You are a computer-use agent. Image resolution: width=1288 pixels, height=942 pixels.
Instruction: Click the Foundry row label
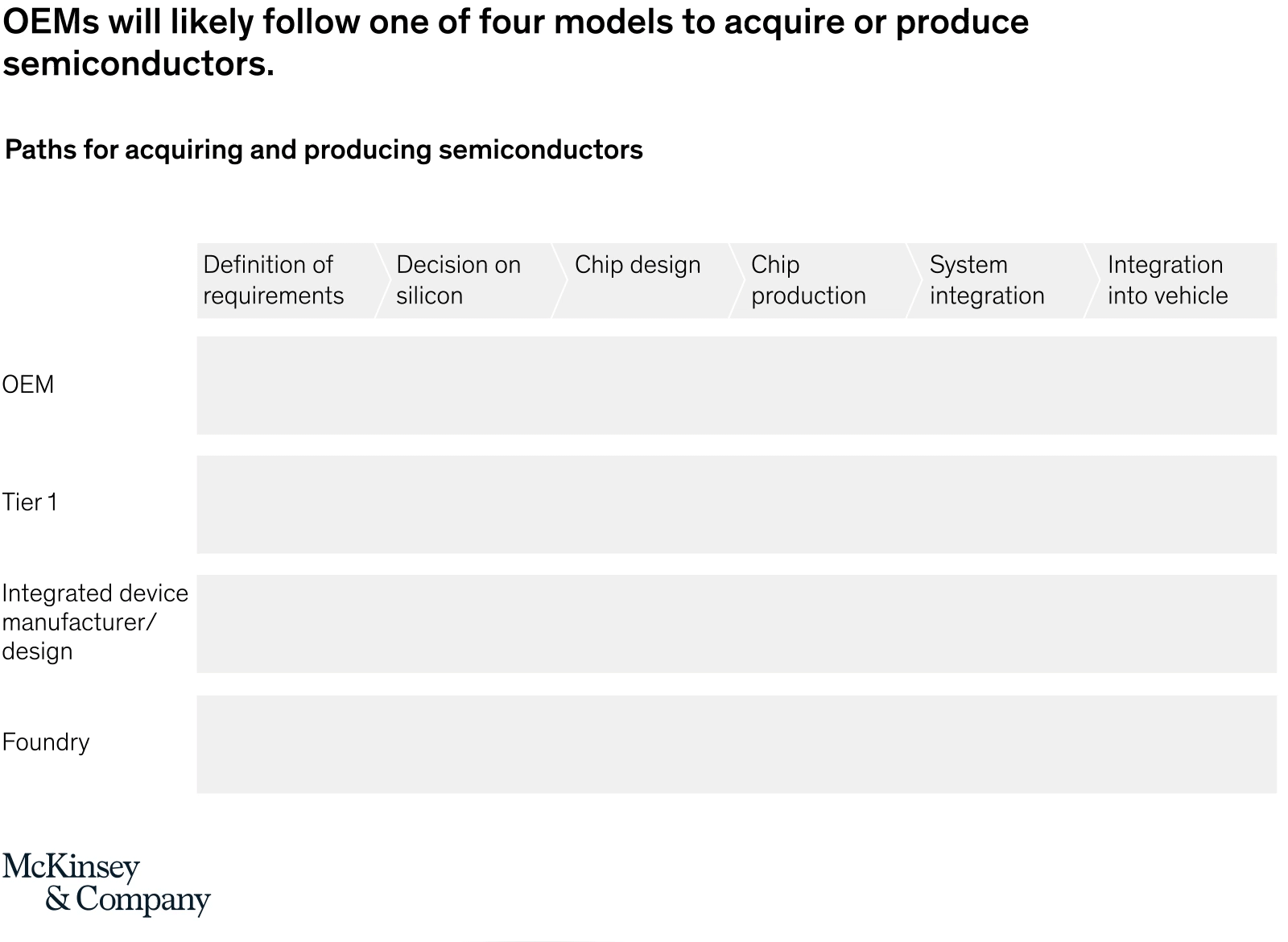tap(46, 742)
